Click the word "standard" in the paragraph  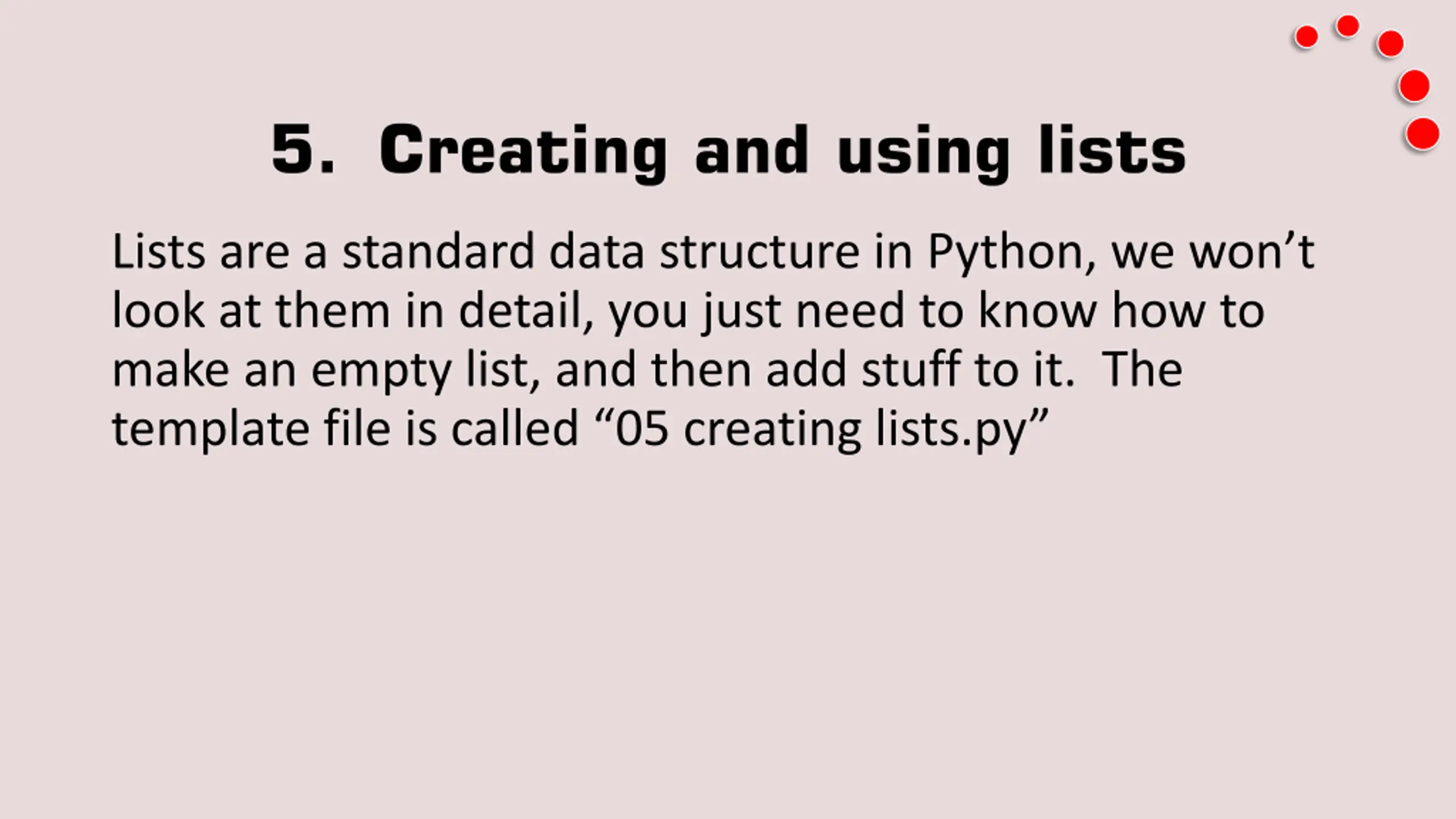pos(438,251)
